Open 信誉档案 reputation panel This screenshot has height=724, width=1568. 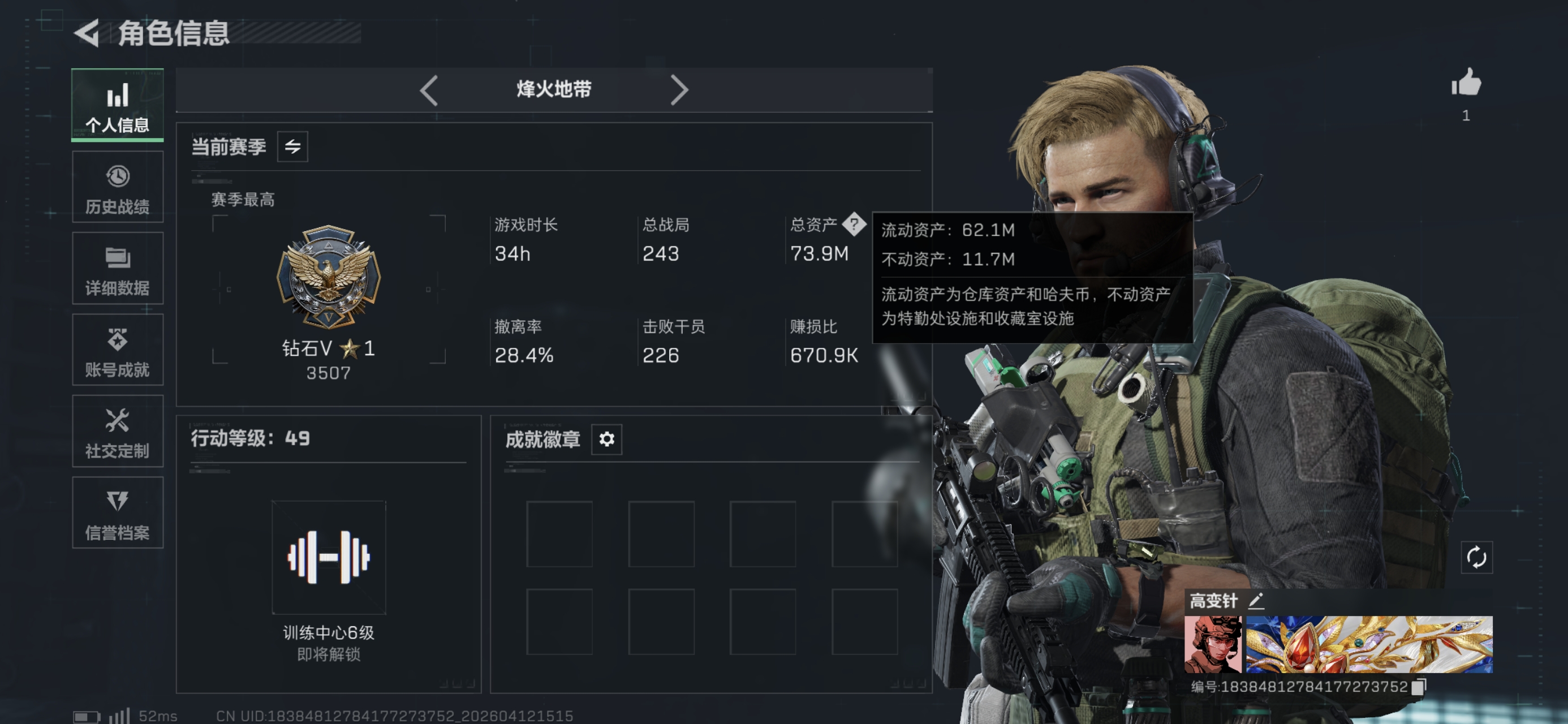[118, 514]
